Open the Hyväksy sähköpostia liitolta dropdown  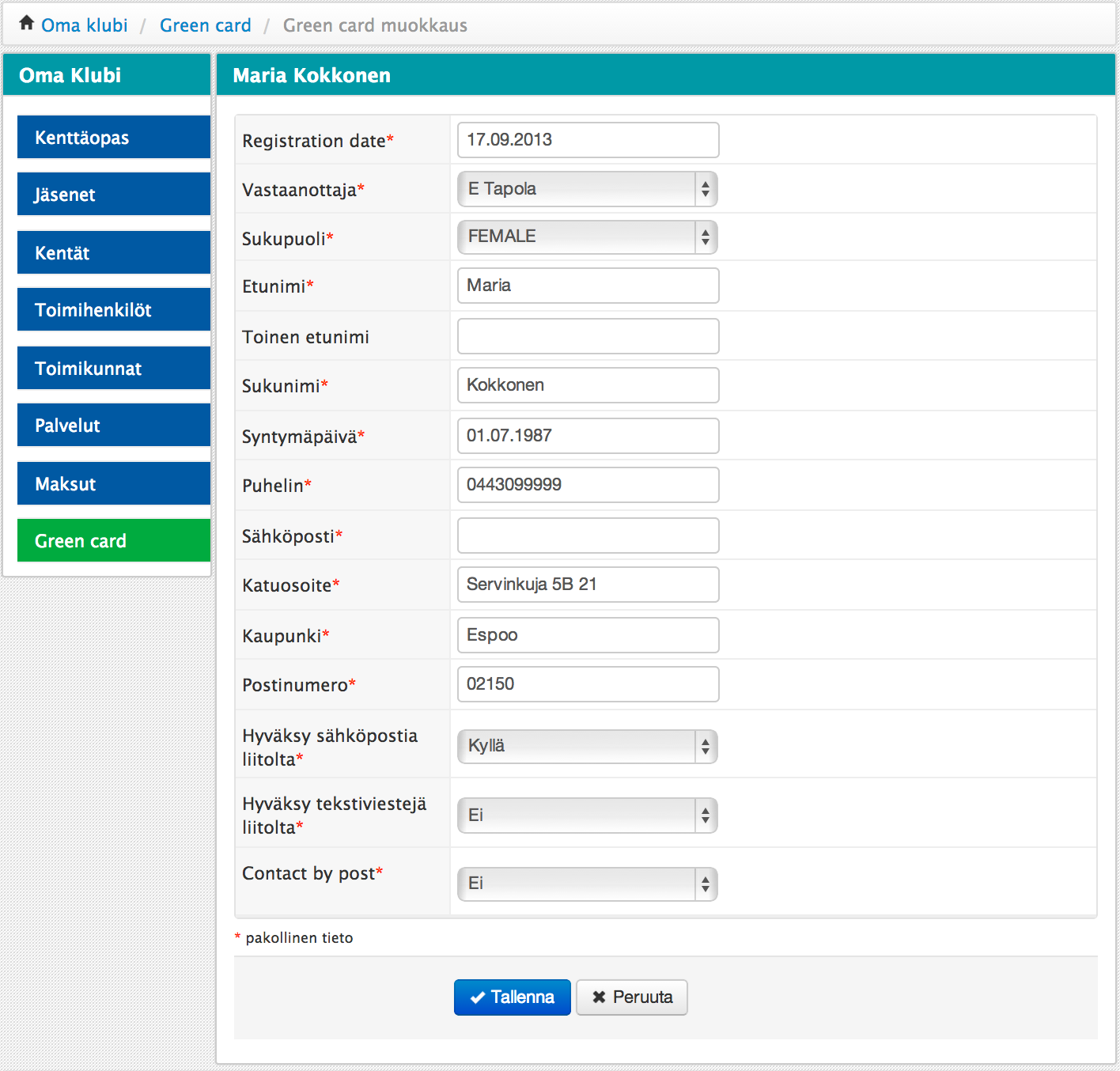pos(588,746)
